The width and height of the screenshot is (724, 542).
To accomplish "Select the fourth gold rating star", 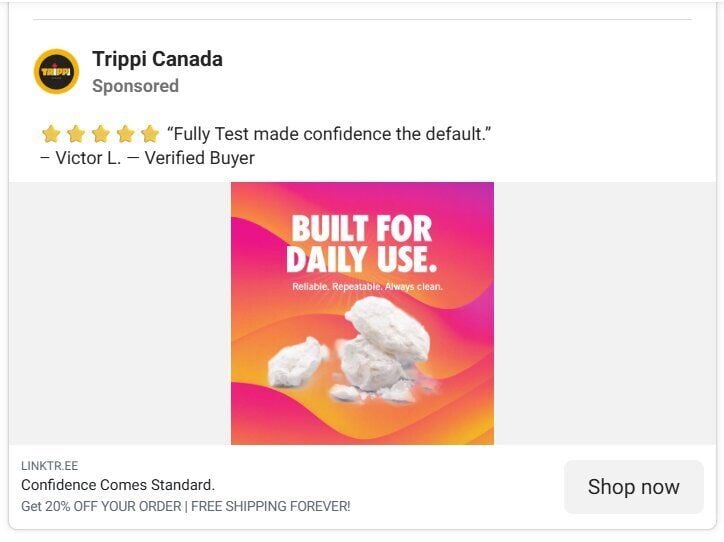I will click(125, 134).
